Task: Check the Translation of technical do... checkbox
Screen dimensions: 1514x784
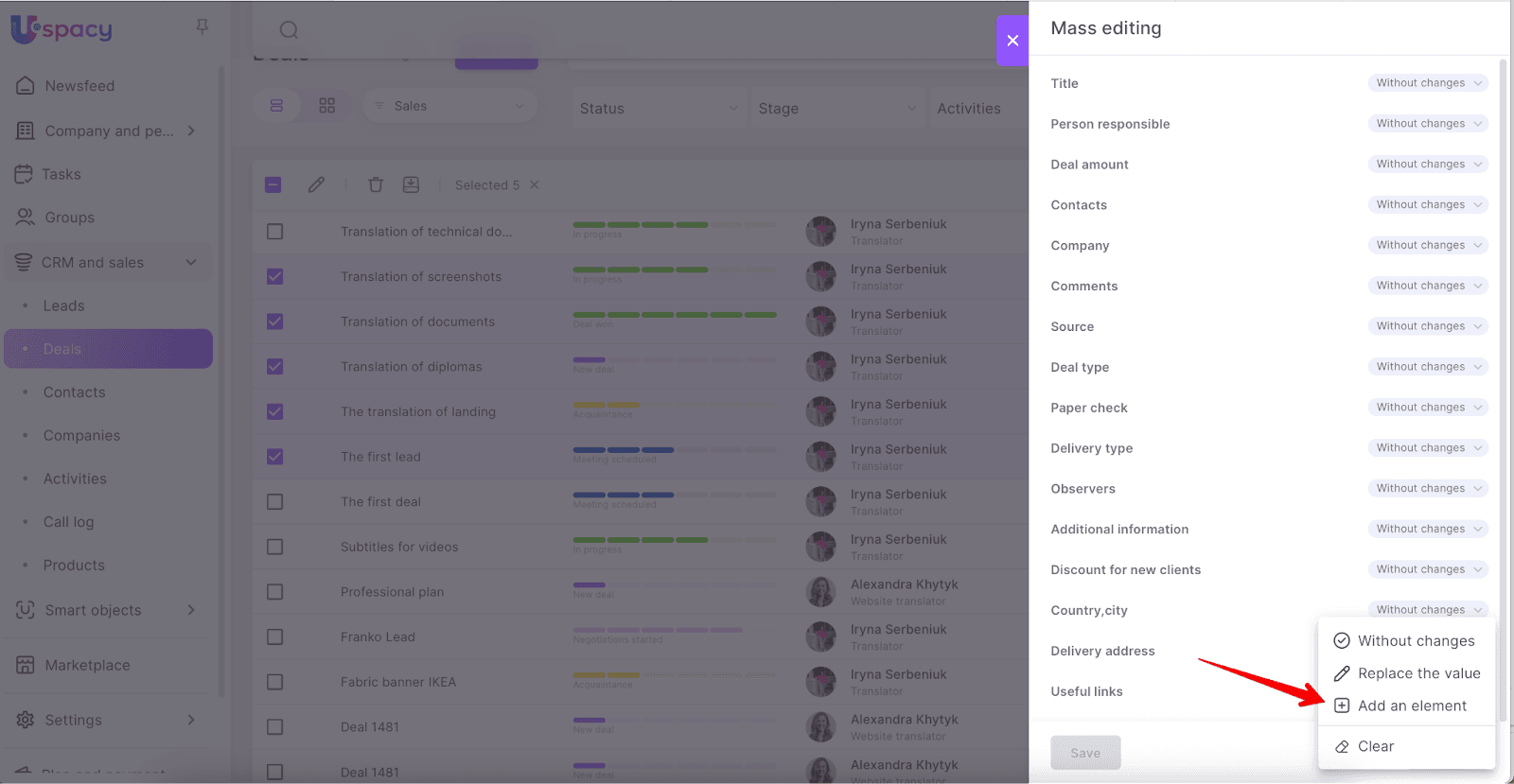Action: click(x=275, y=232)
